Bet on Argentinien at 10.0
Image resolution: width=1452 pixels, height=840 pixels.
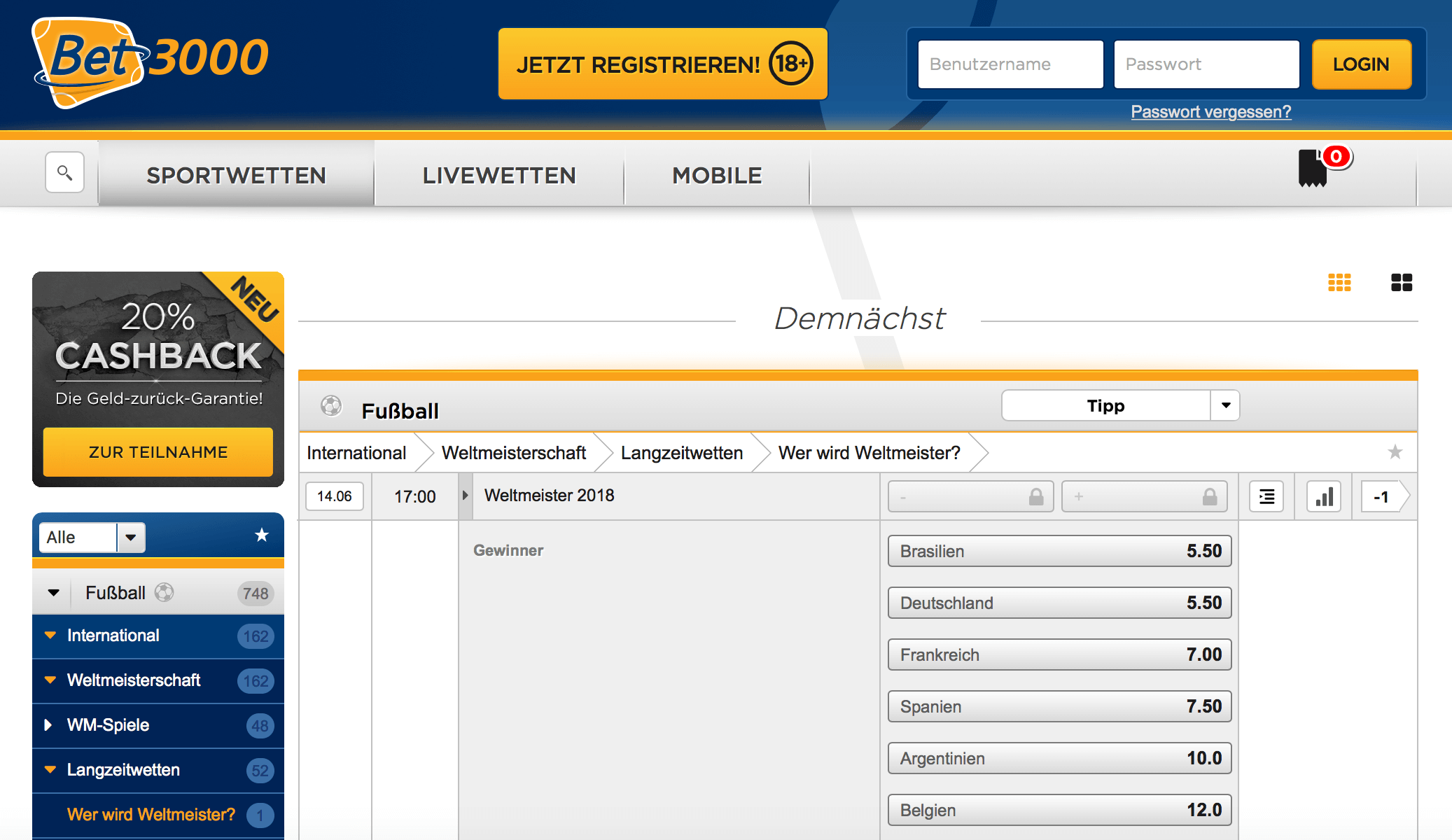point(1059,758)
